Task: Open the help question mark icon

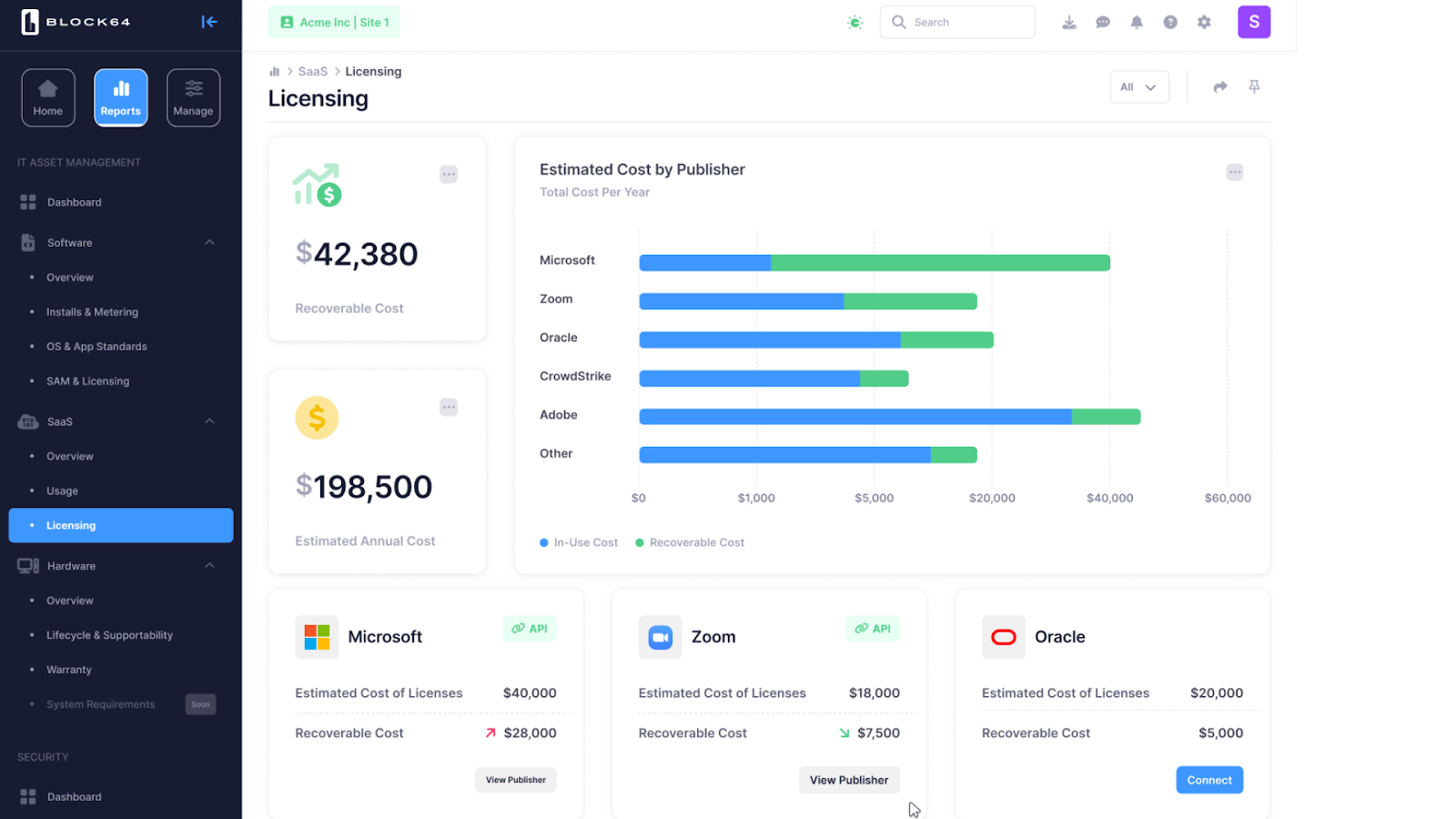Action: [x=1170, y=22]
